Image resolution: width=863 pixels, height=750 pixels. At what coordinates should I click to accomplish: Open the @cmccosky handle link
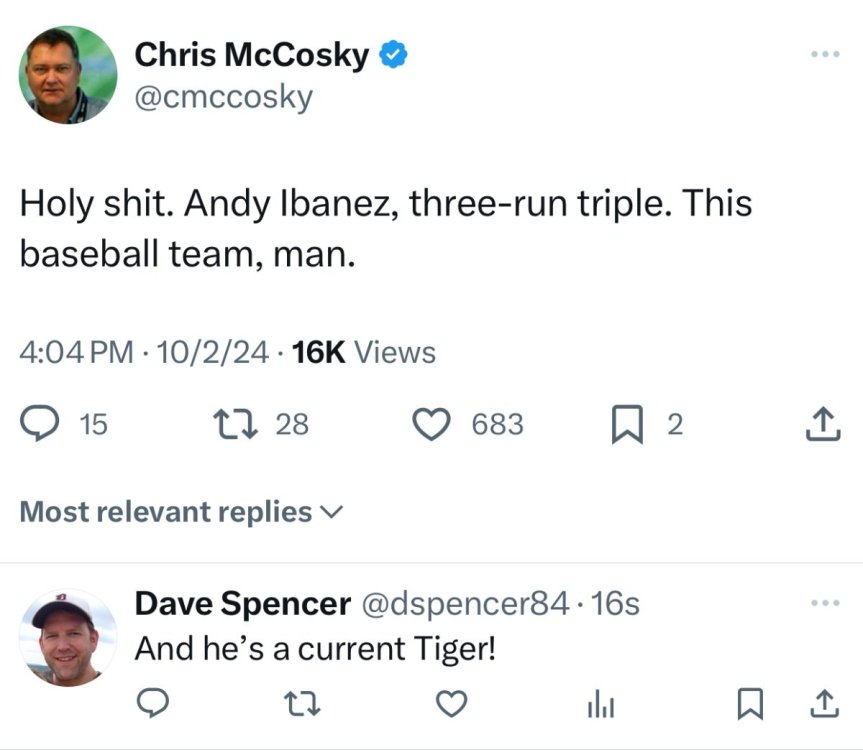click(x=223, y=97)
